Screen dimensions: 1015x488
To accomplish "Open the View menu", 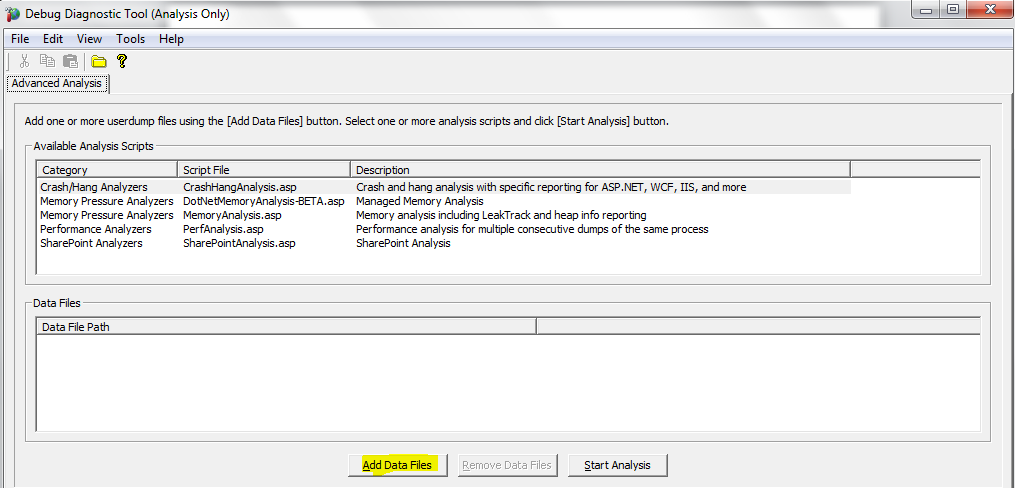I will coord(90,39).
